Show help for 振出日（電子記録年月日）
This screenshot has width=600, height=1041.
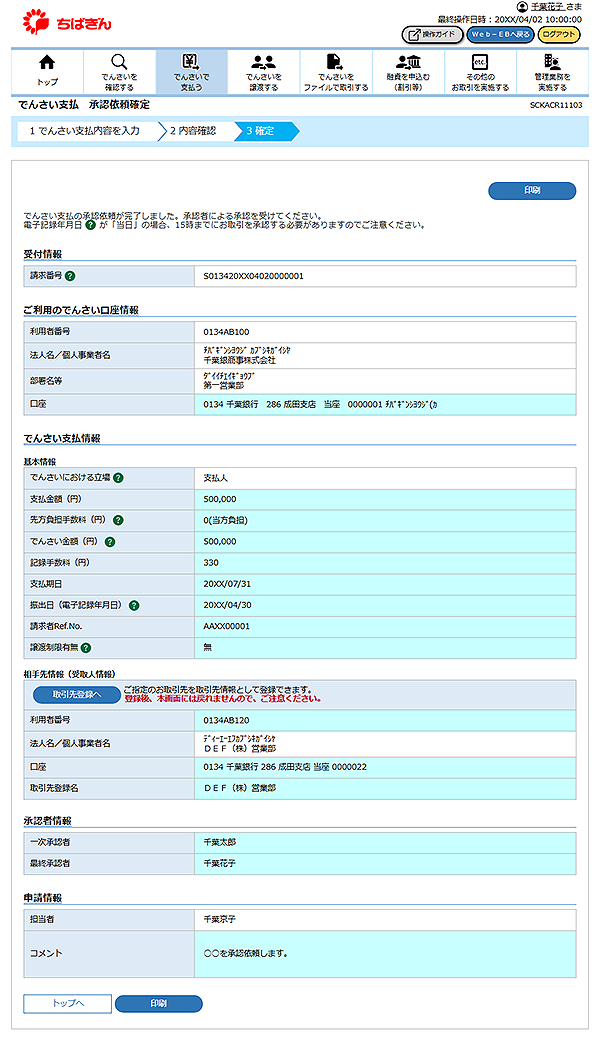[x=134, y=605]
